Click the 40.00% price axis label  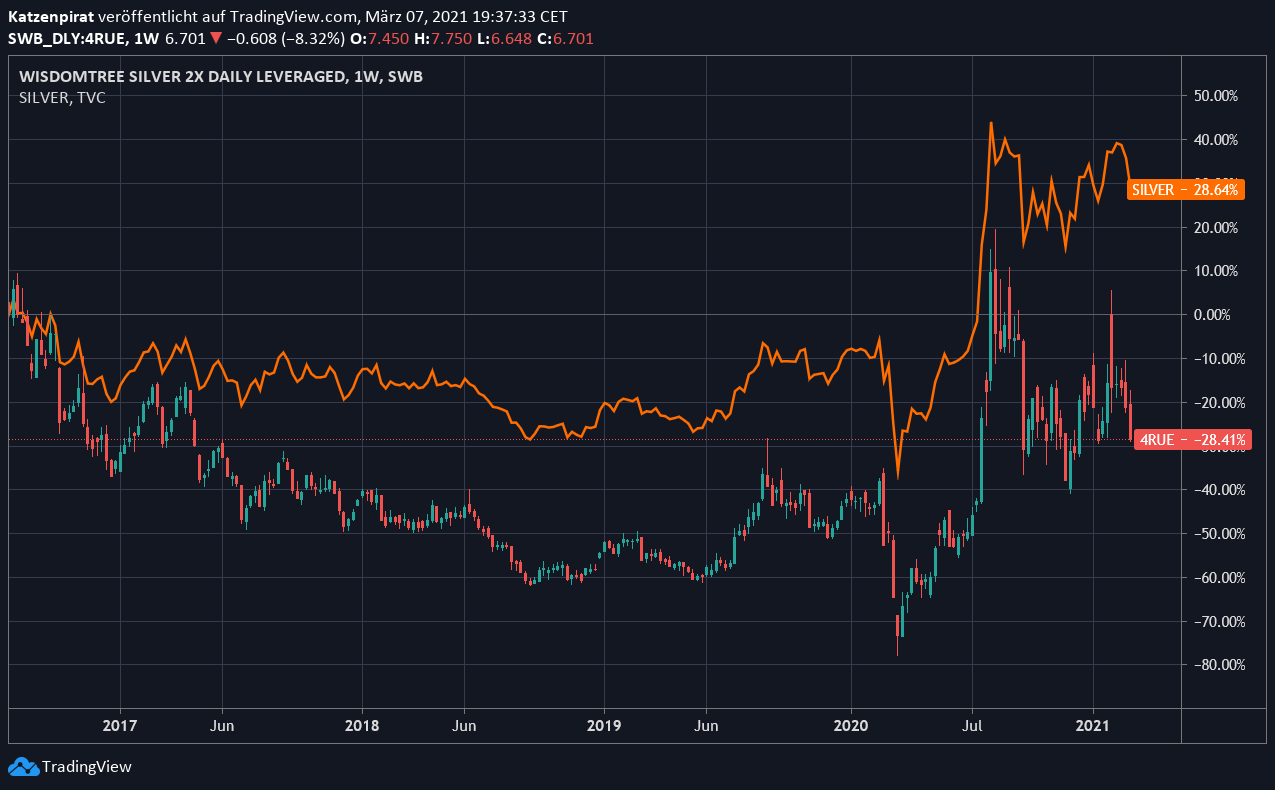click(1217, 140)
